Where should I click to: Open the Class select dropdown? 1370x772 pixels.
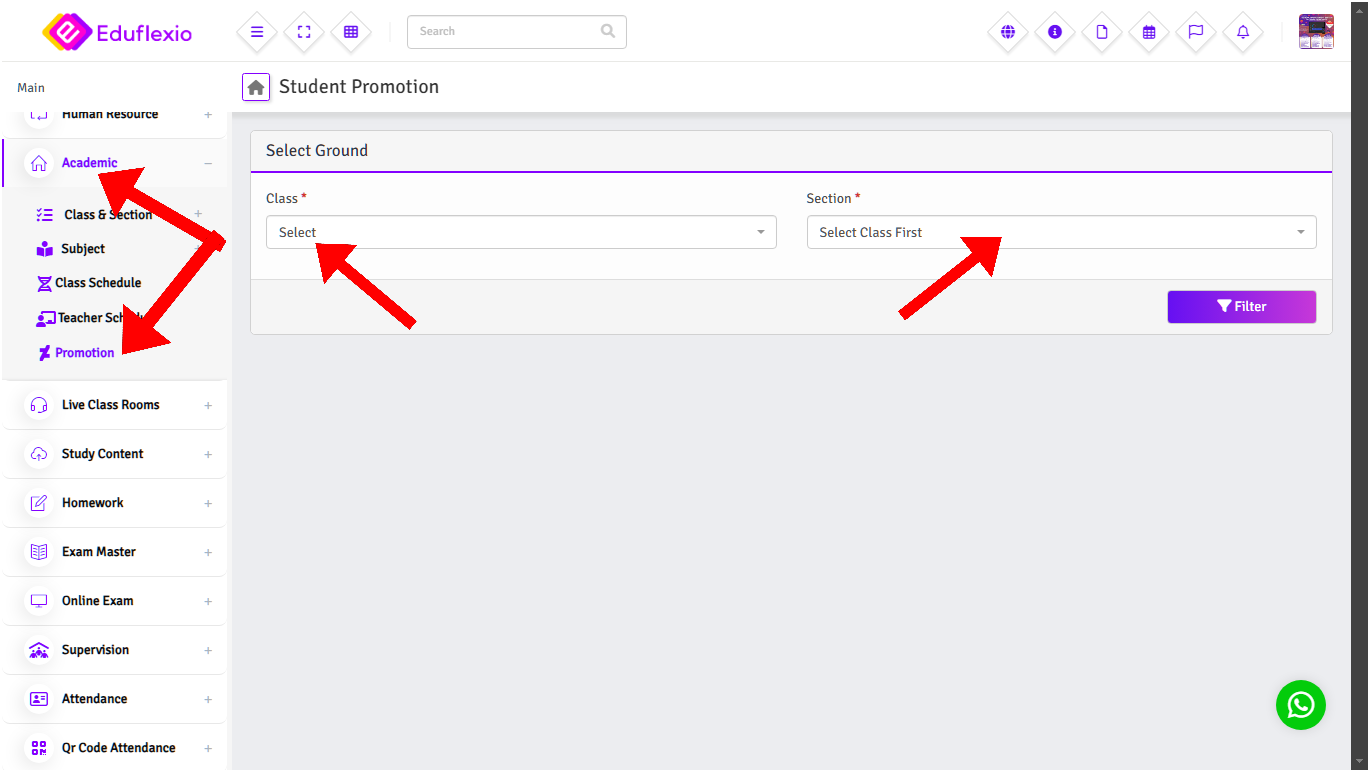point(520,232)
